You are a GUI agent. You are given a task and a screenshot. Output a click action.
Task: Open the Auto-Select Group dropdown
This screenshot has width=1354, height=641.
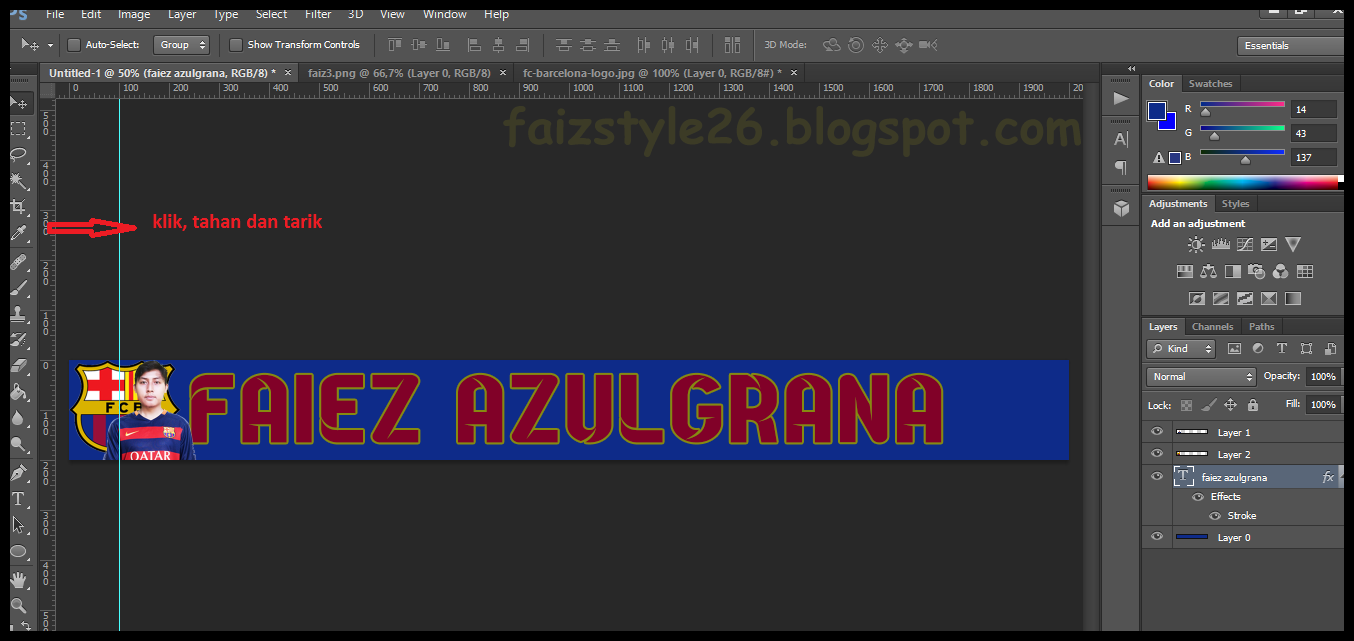[x=181, y=45]
